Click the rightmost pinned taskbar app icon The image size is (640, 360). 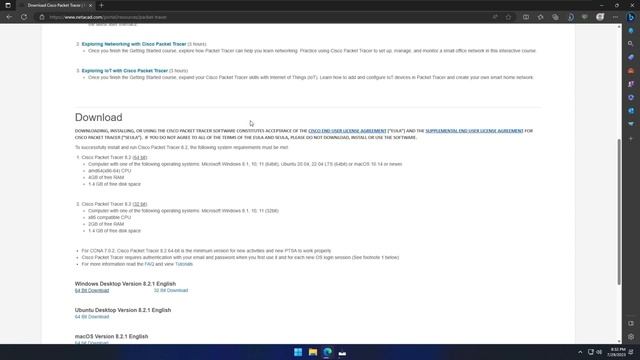(x=342, y=352)
